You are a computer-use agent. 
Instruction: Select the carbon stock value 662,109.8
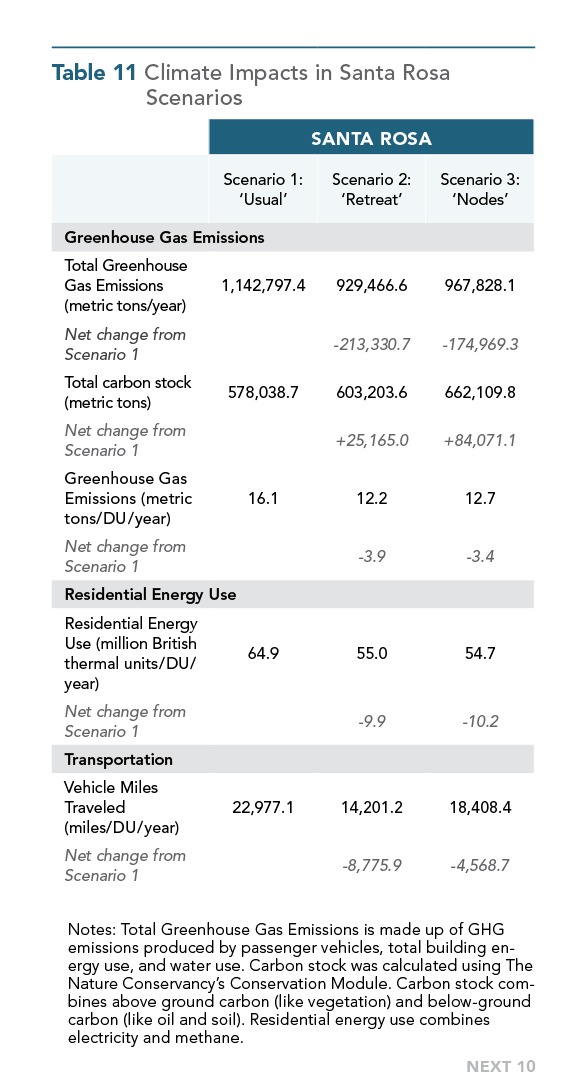[x=480, y=392]
